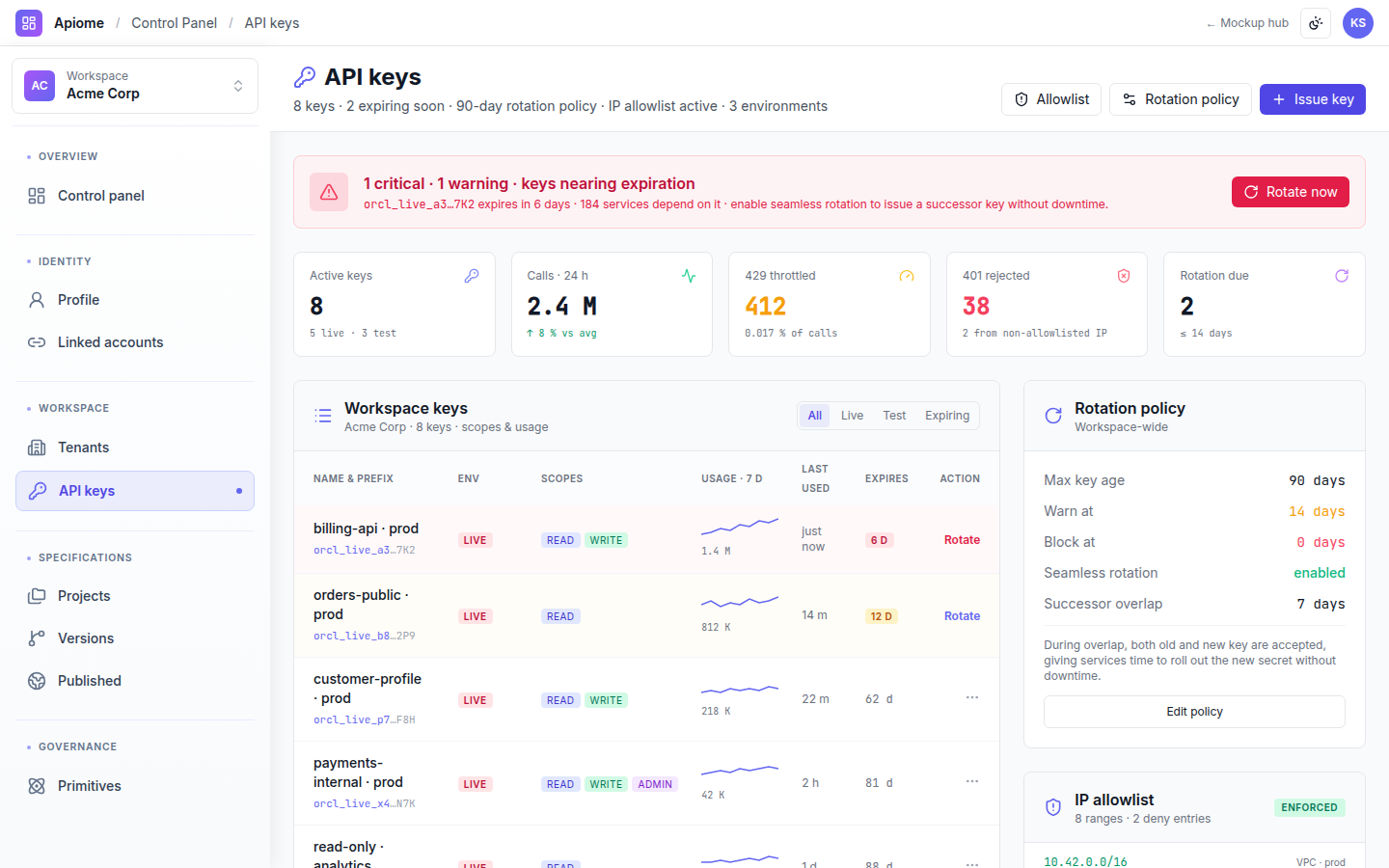Toggle the theme switch icon in header
Viewport: 1389px width, 868px height.
1316,23
